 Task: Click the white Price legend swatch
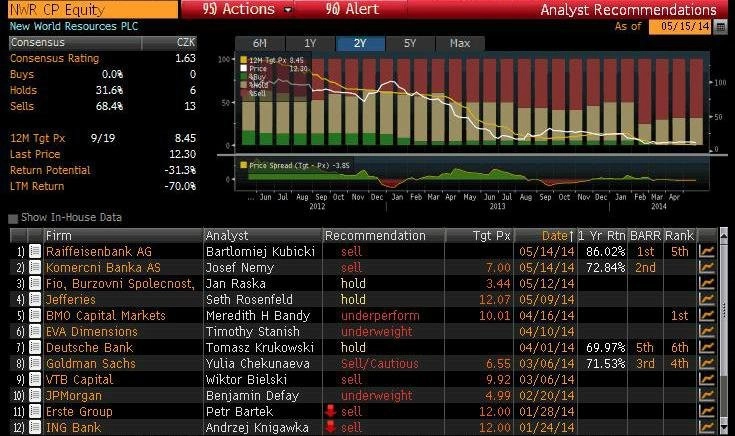tap(243, 68)
